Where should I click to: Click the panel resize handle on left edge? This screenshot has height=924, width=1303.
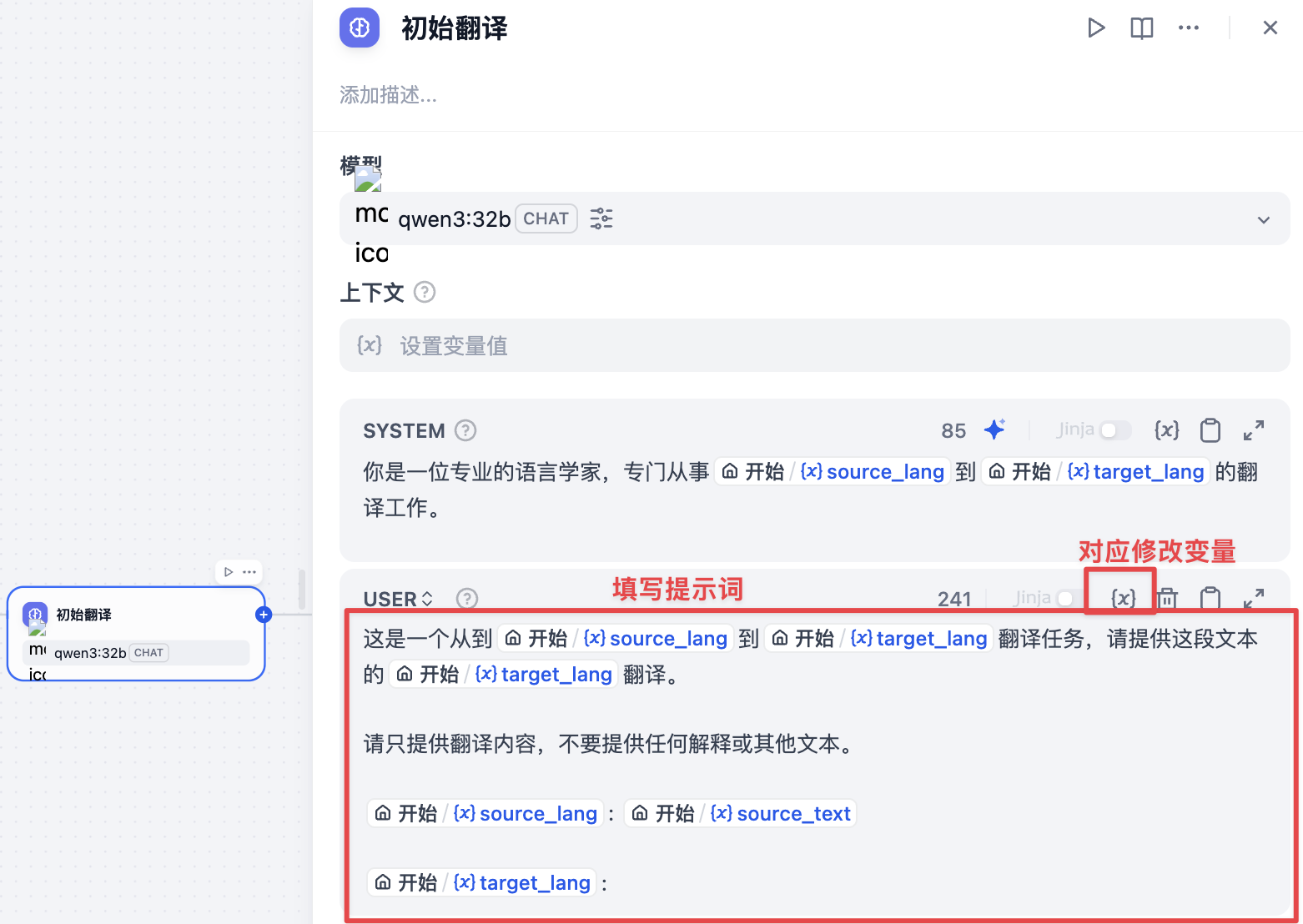tap(302, 589)
